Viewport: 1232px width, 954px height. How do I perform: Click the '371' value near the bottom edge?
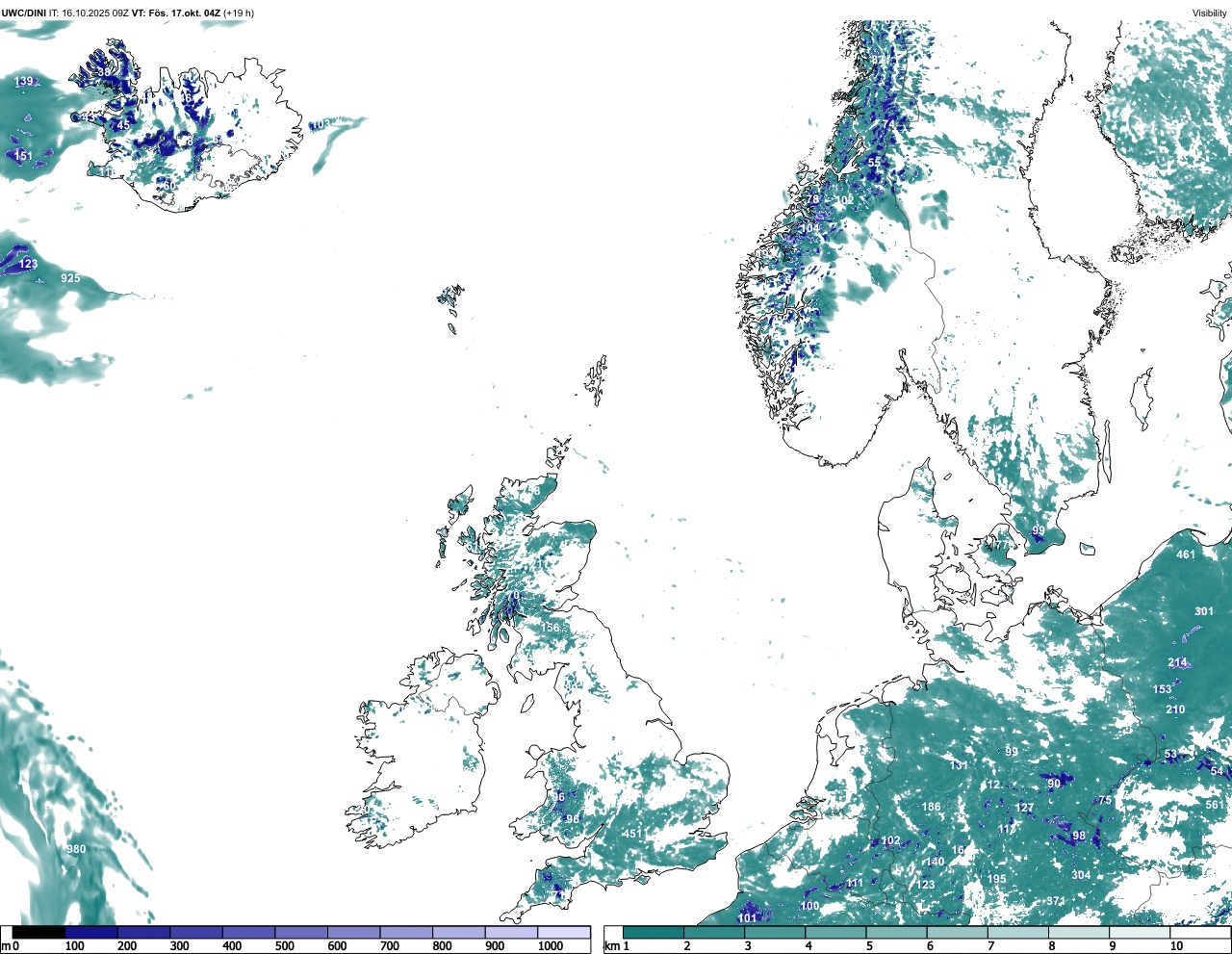(1056, 901)
